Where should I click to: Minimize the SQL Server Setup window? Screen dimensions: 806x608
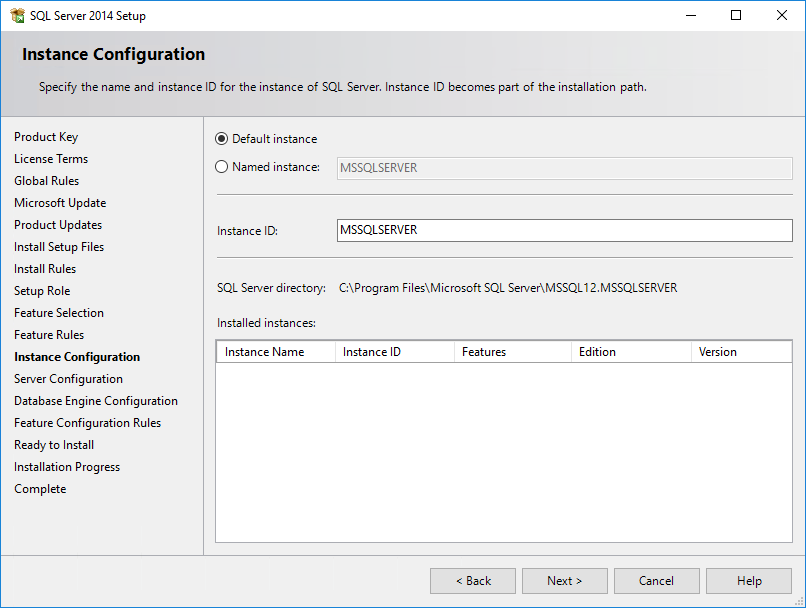tap(691, 15)
